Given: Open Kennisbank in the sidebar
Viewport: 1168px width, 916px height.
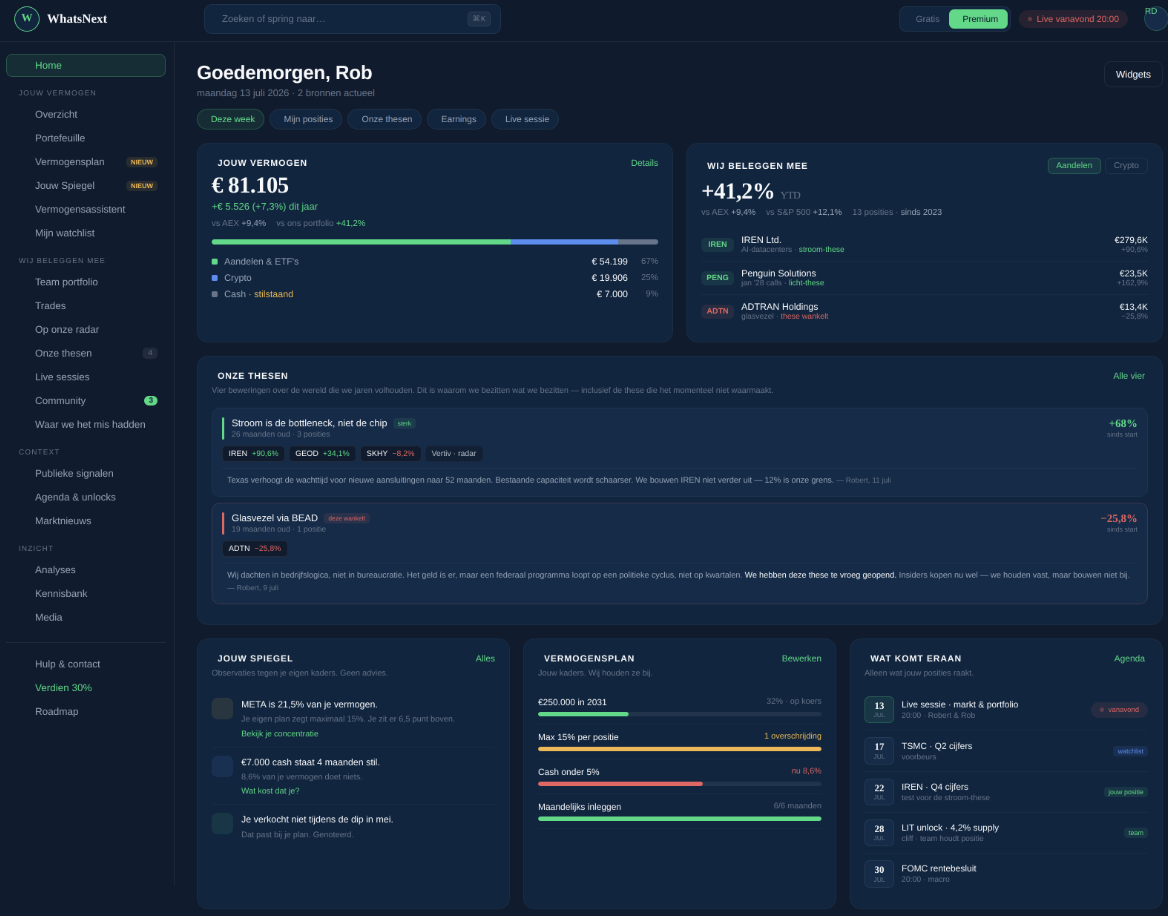Looking at the screenshot, I should [x=86, y=594].
